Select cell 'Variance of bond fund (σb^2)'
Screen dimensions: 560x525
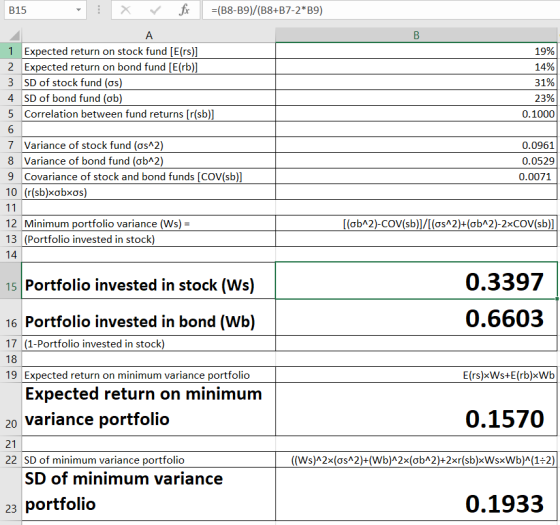coord(149,161)
